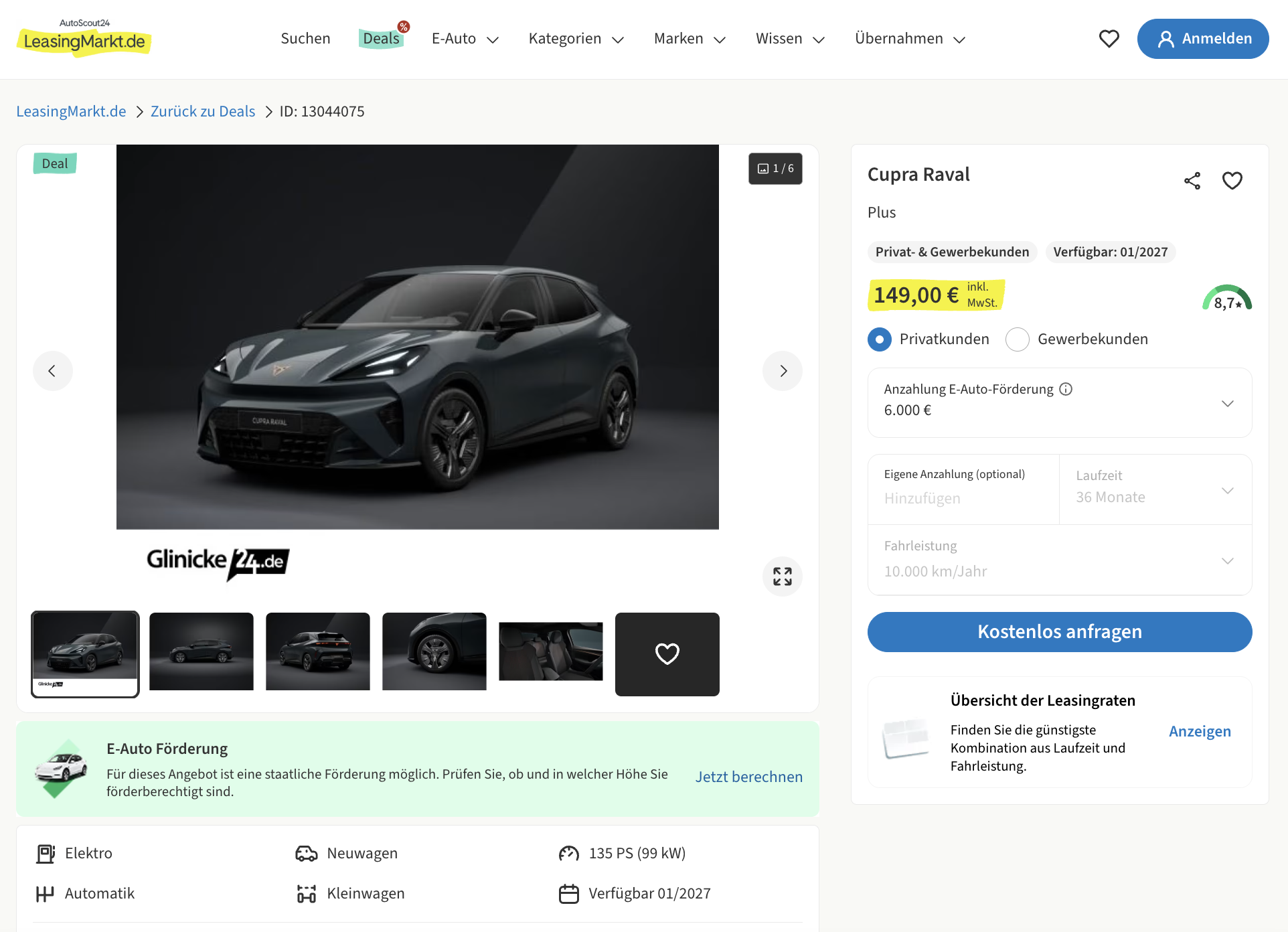The height and width of the screenshot is (932, 1288).
Task: Select the interior seats thumbnail
Action: (x=551, y=651)
